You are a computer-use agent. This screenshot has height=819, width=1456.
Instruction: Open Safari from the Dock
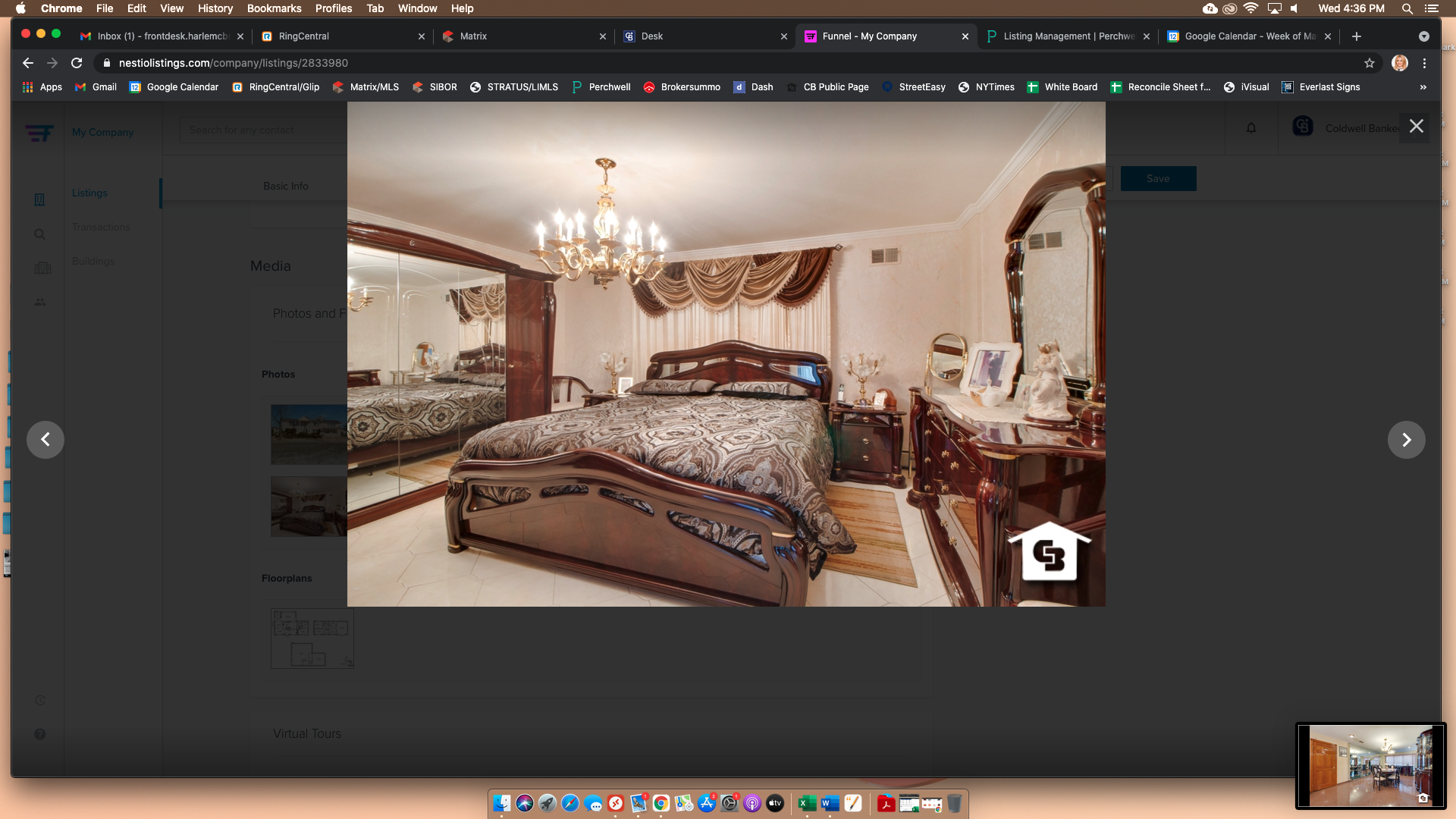tap(570, 803)
